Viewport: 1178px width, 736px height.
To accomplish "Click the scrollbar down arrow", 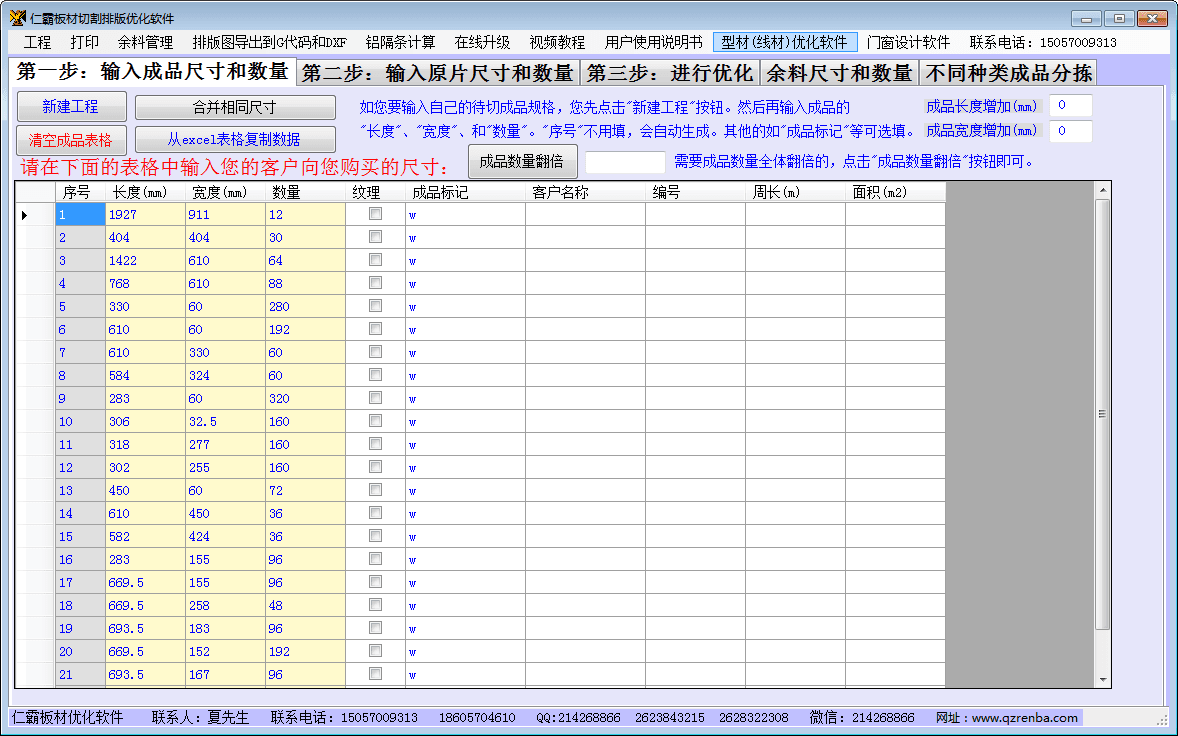I will pyautogui.click(x=1103, y=680).
